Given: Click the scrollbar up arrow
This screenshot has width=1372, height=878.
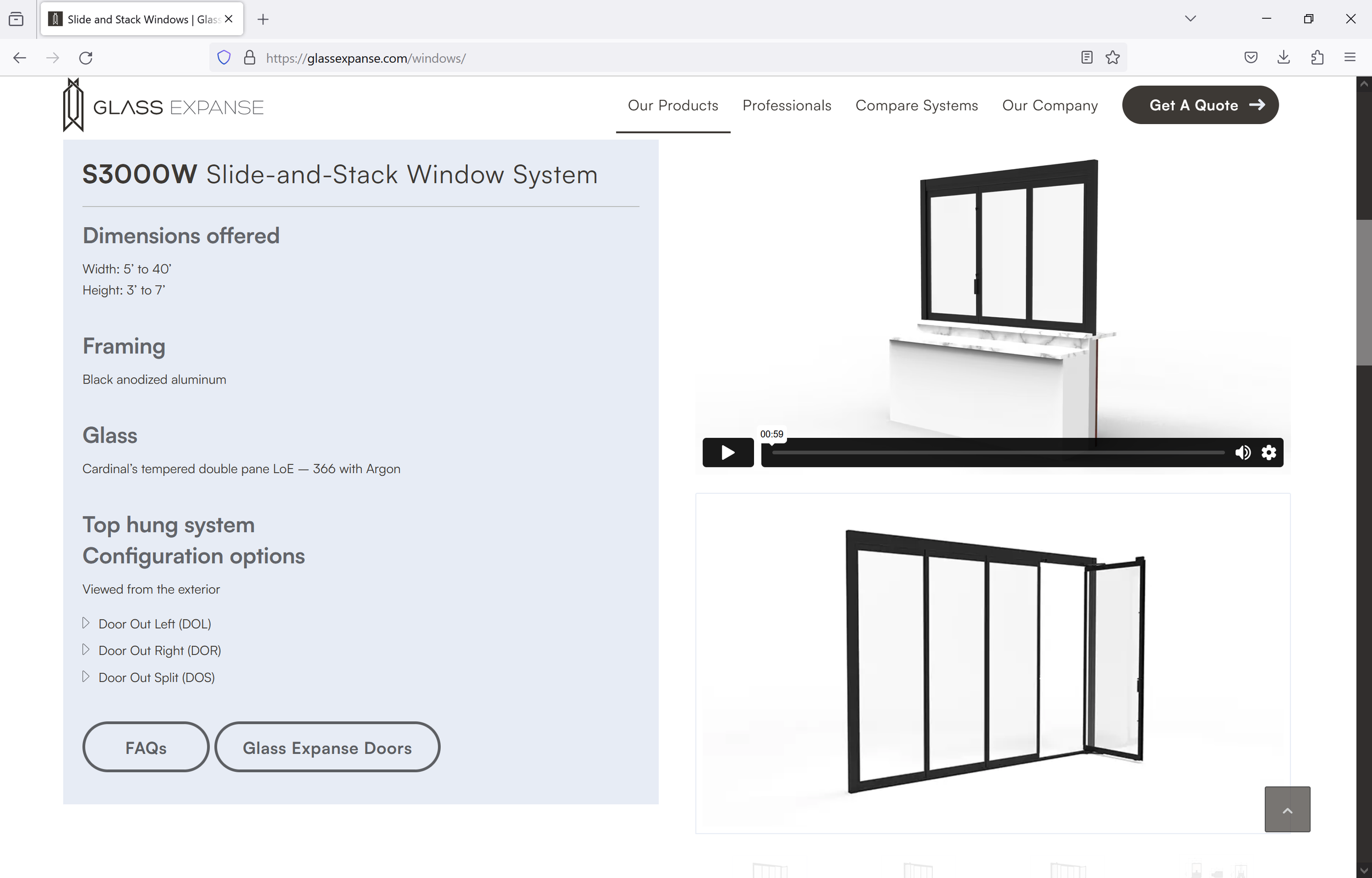Looking at the screenshot, I should 1363,83.
